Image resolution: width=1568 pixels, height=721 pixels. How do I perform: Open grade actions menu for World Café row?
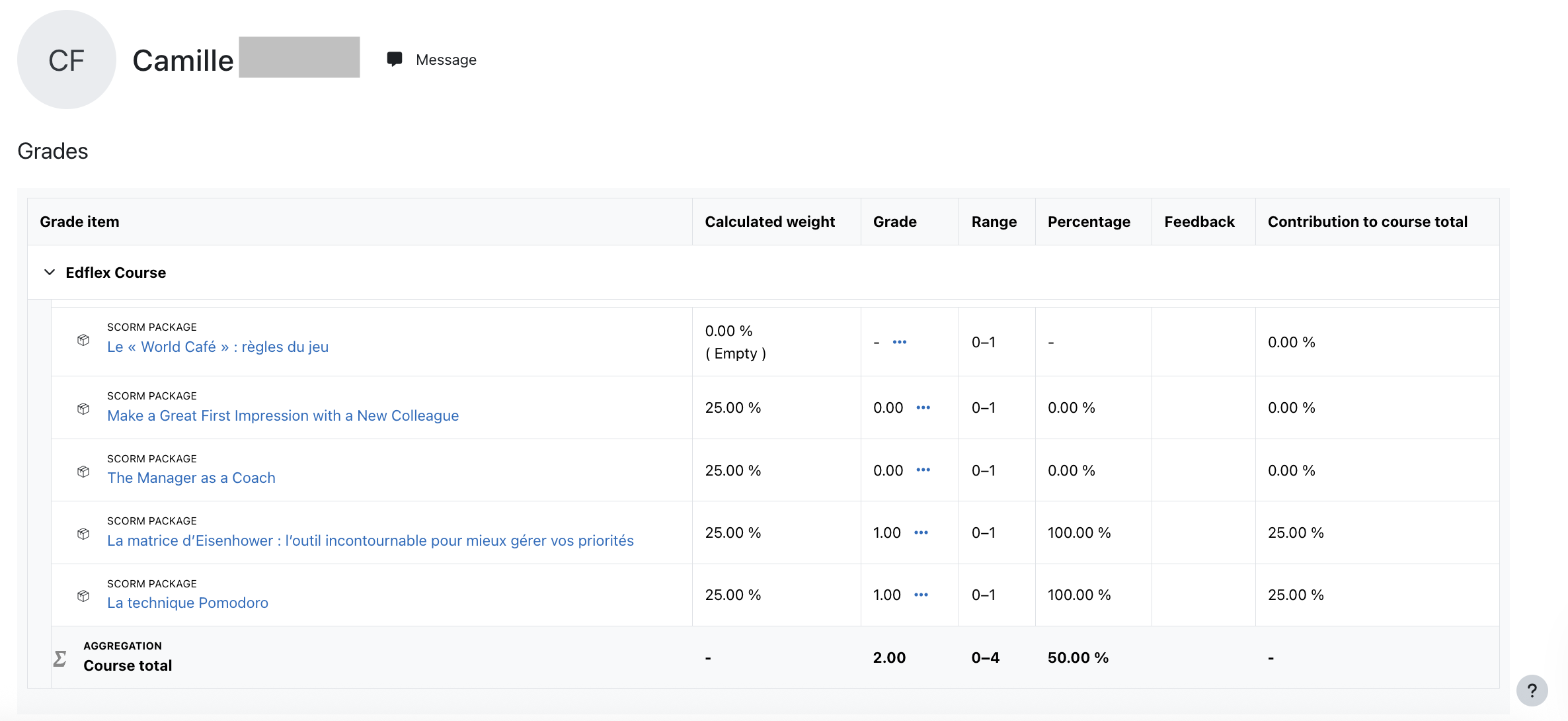900,342
